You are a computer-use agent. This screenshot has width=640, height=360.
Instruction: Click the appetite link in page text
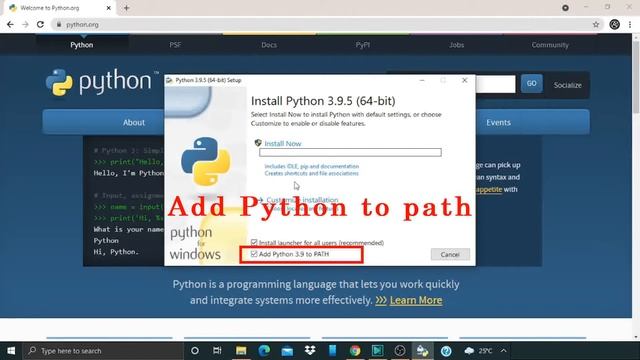click(489, 189)
